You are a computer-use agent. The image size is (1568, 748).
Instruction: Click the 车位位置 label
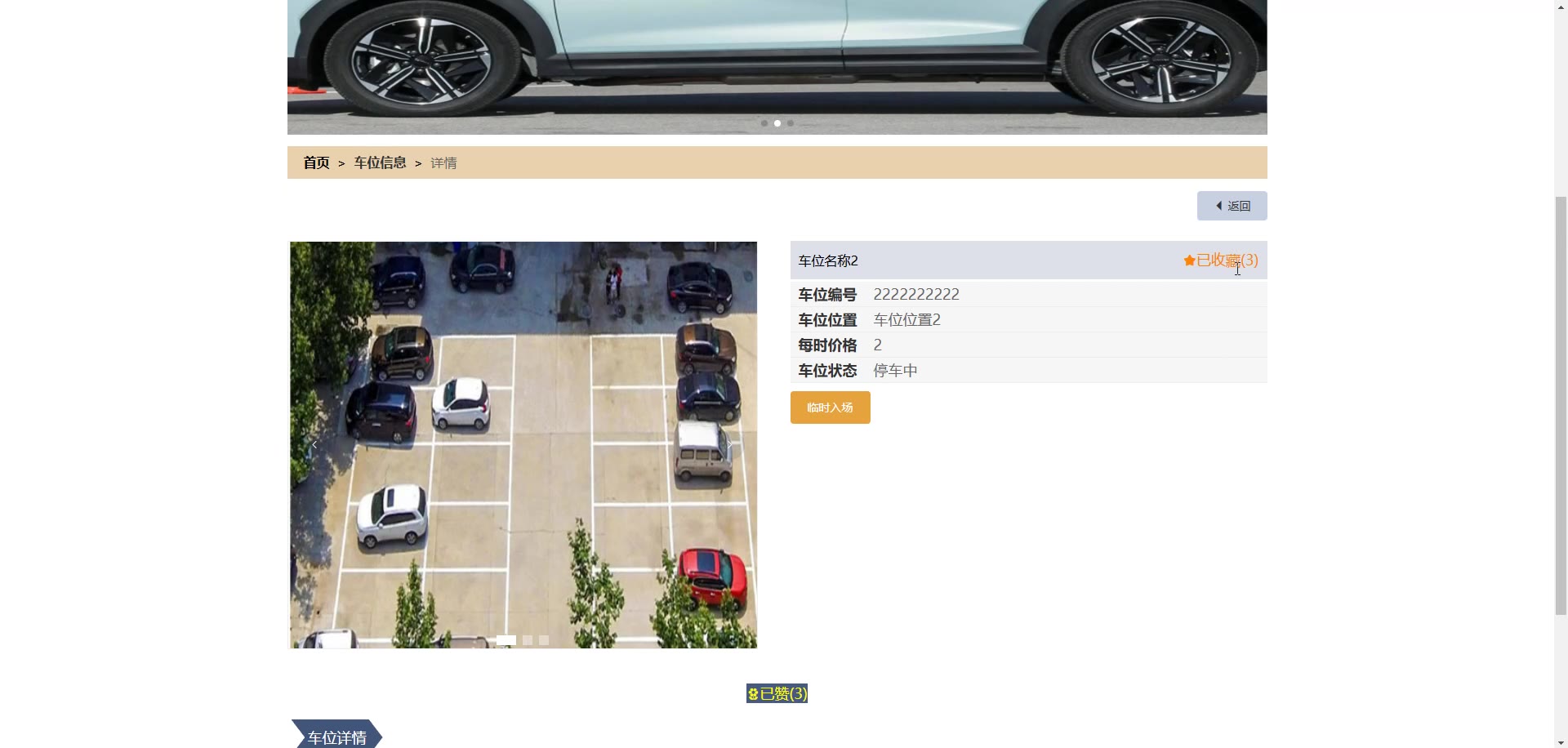coord(827,319)
